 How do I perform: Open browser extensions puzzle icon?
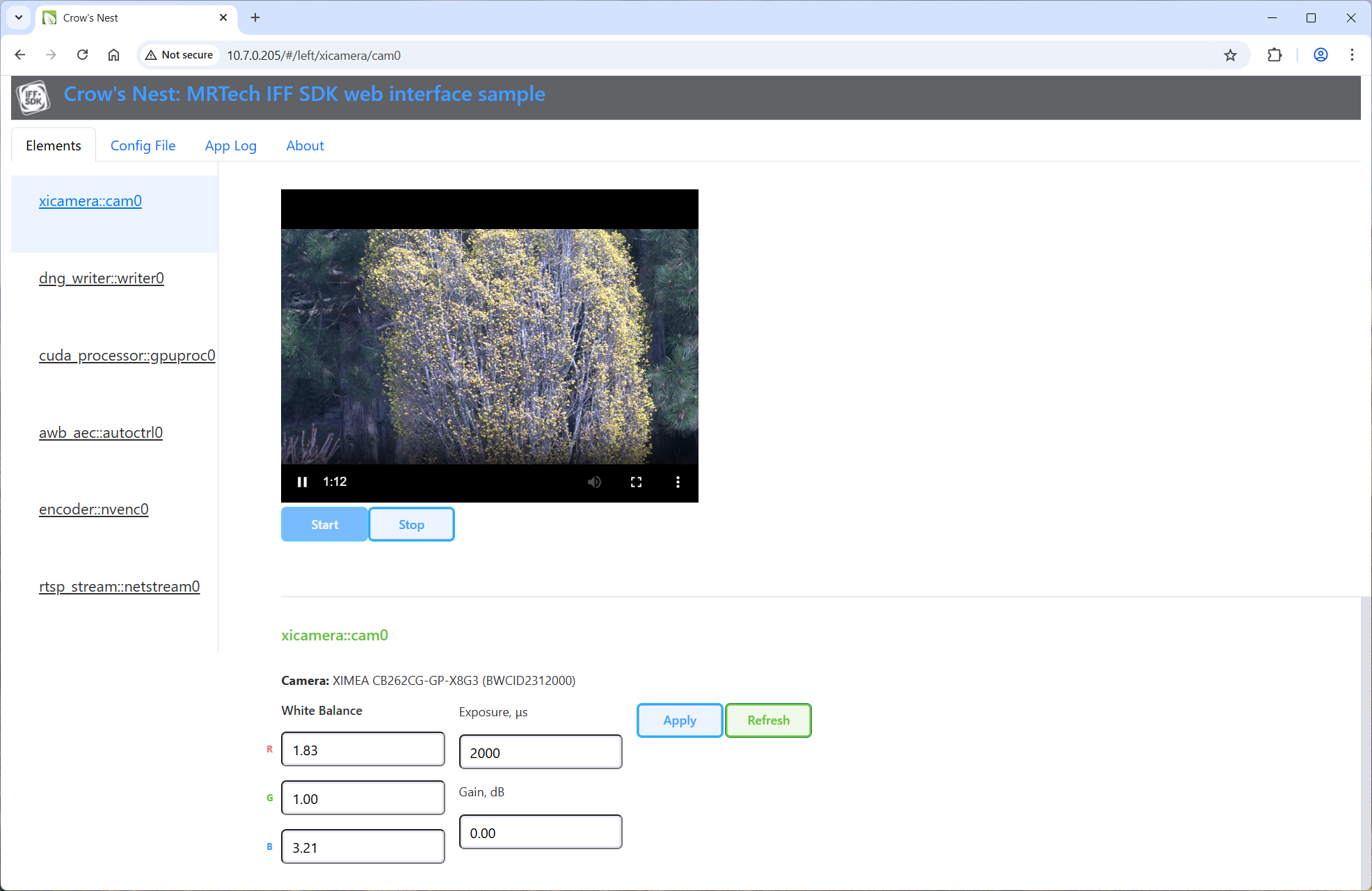point(1275,55)
